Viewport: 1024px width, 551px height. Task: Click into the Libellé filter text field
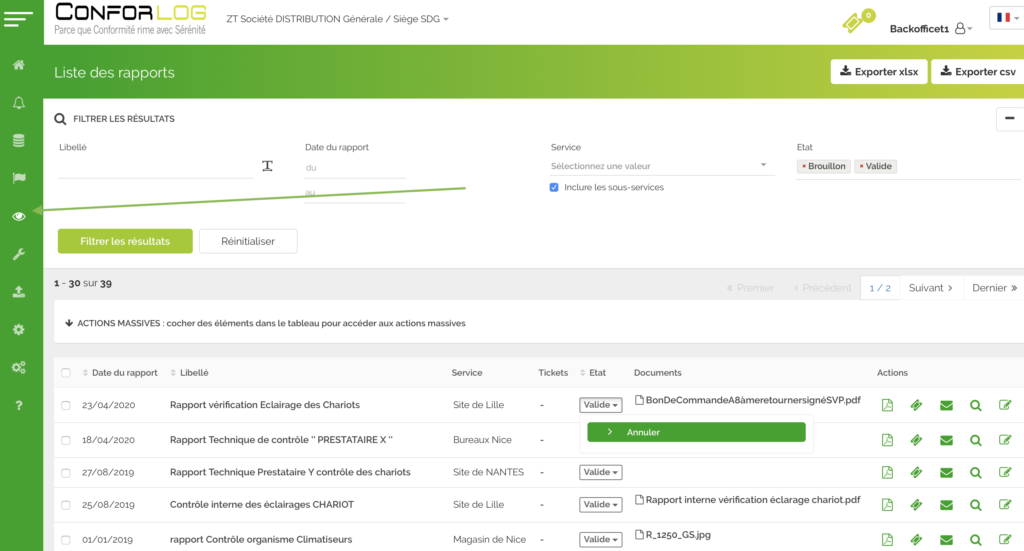155,167
